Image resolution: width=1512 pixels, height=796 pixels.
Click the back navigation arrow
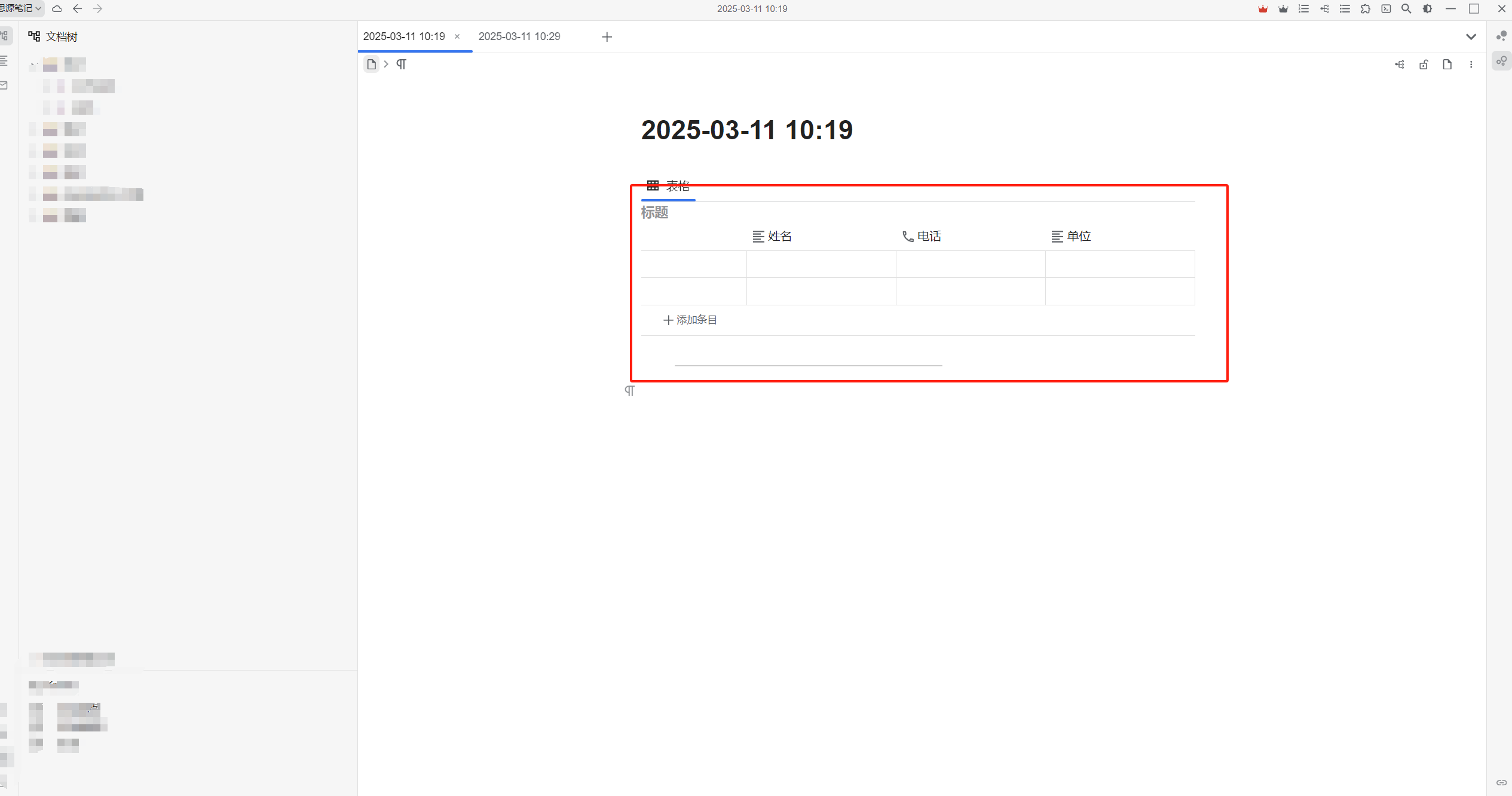(77, 9)
